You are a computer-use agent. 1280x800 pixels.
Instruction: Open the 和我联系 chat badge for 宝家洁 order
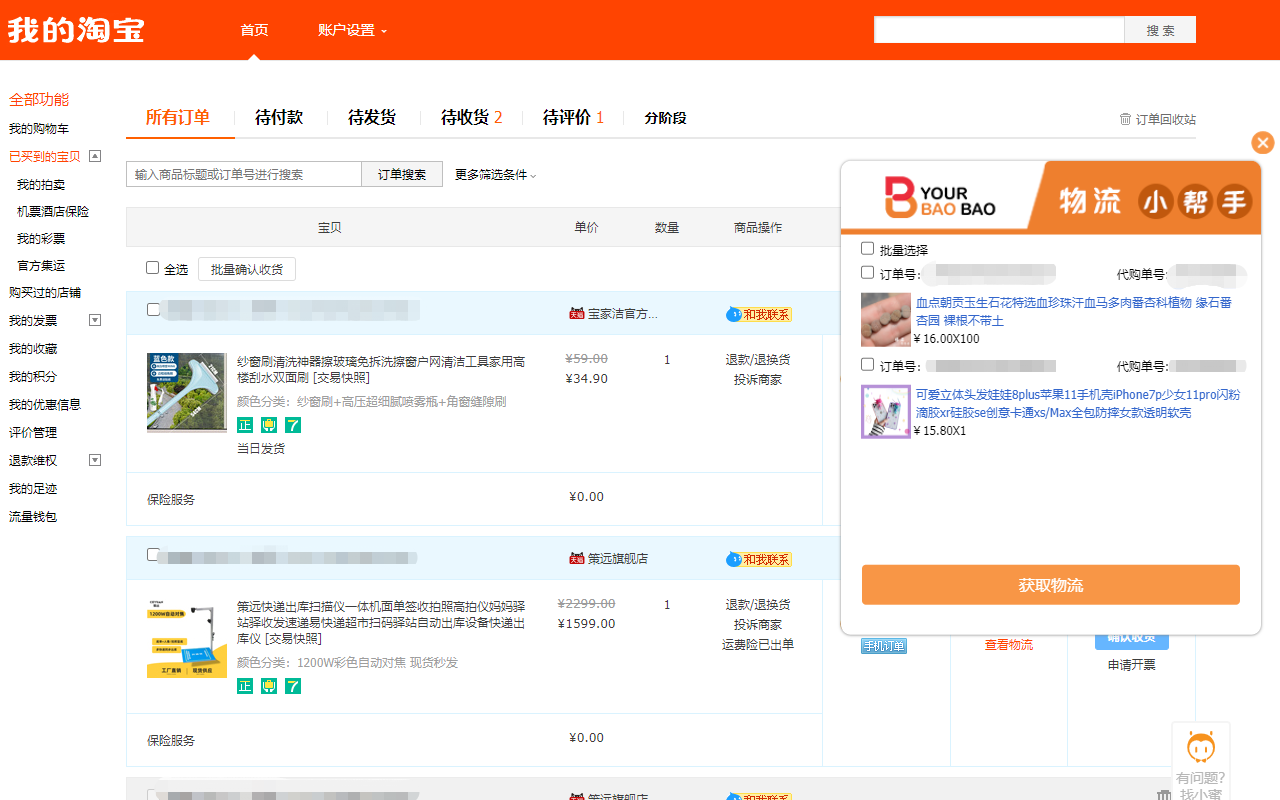tap(759, 314)
